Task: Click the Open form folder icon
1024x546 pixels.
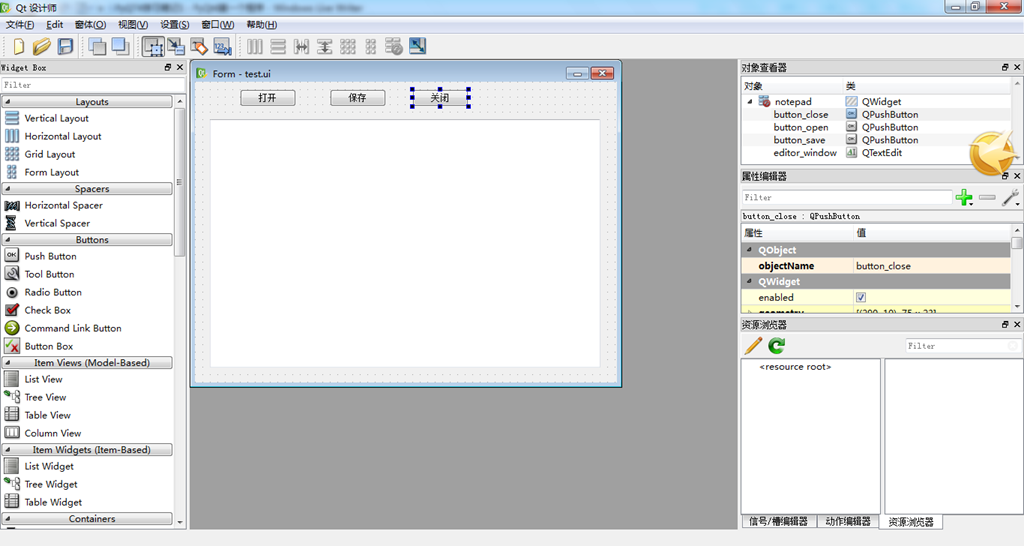Action: pyautogui.click(x=41, y=46)
